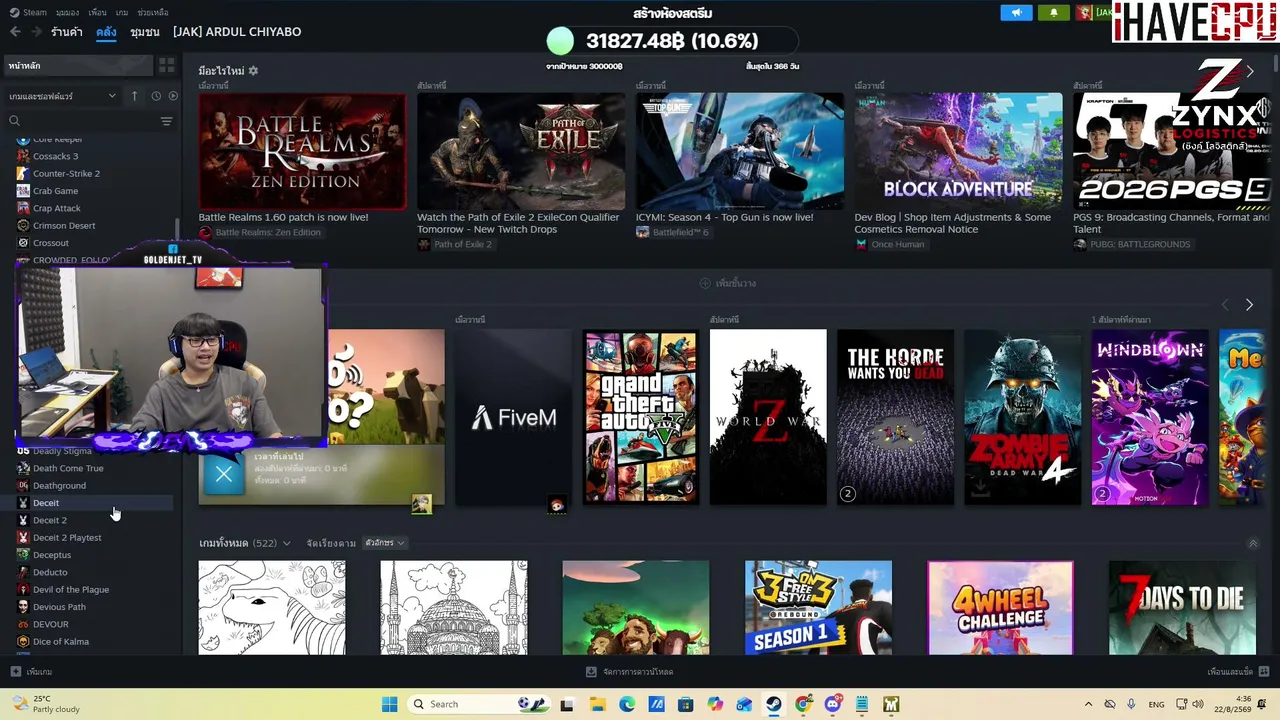Open the Steam announcements megaphone button

point(1016,13)
